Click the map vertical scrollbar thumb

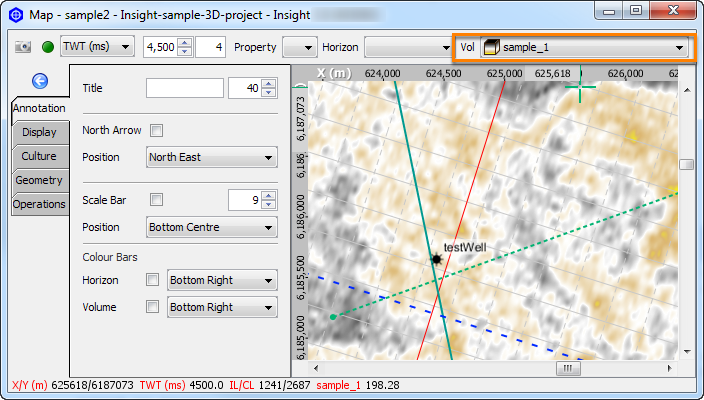686,164
